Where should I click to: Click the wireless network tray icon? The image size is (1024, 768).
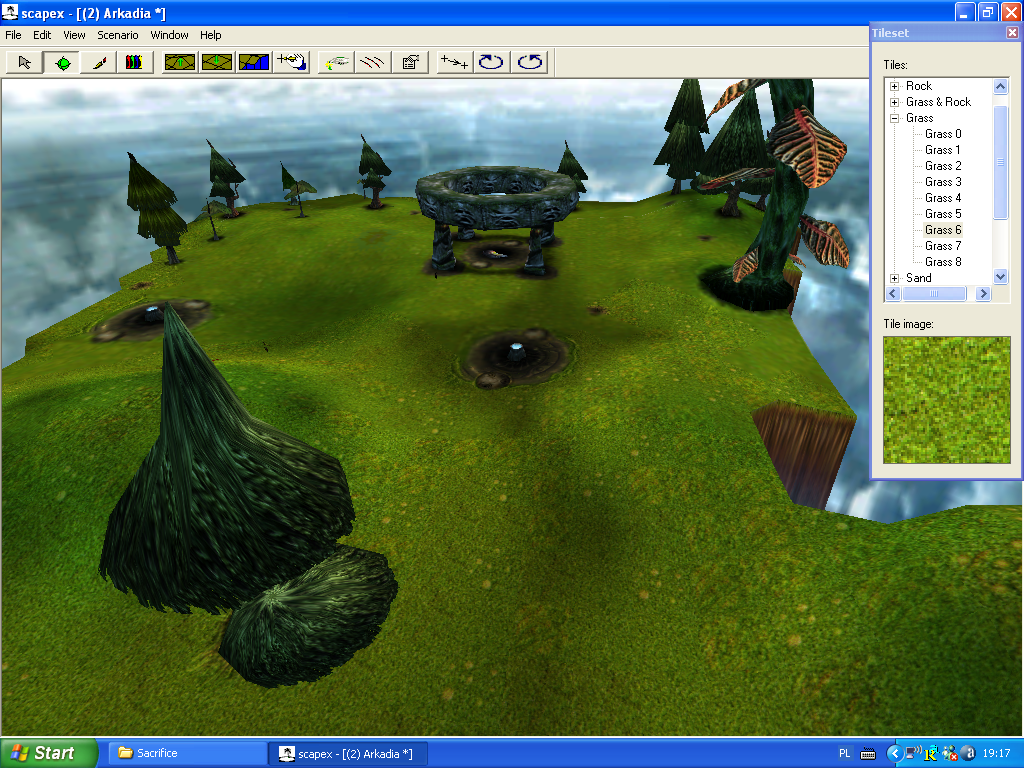(914, 754)
